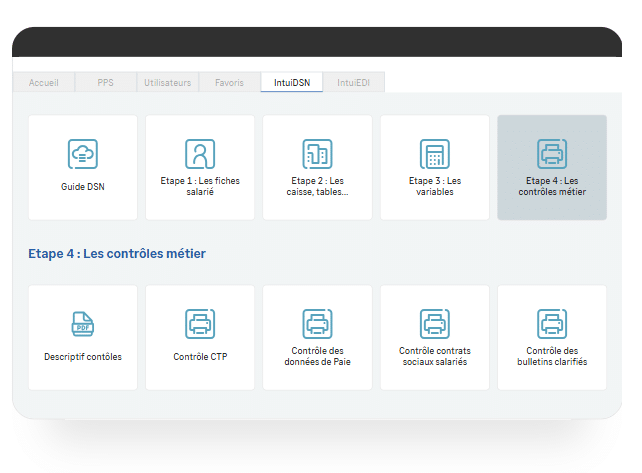Image resolution: width=642 pixels, height=473 pixels.
Task: Open Contrôle des bulletins clarifiés icon
Action: pyautogui.click(x=552, y=324)
